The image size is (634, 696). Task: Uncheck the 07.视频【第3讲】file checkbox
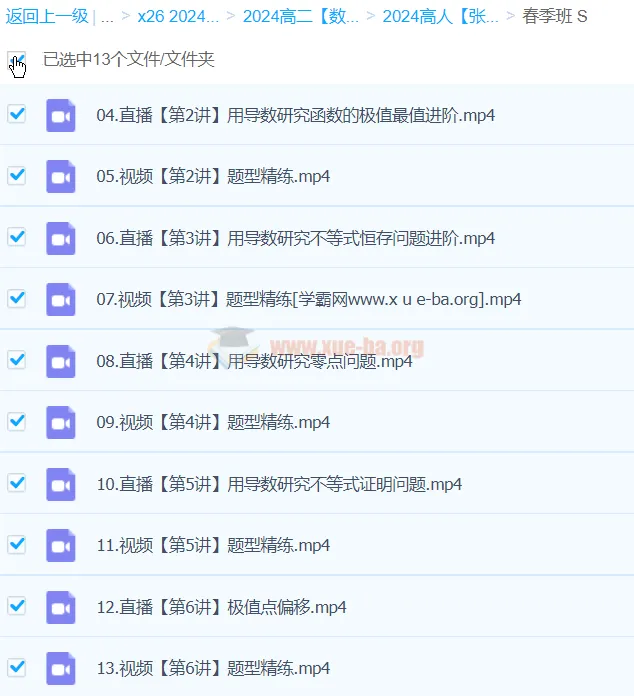tap(16, 298)
